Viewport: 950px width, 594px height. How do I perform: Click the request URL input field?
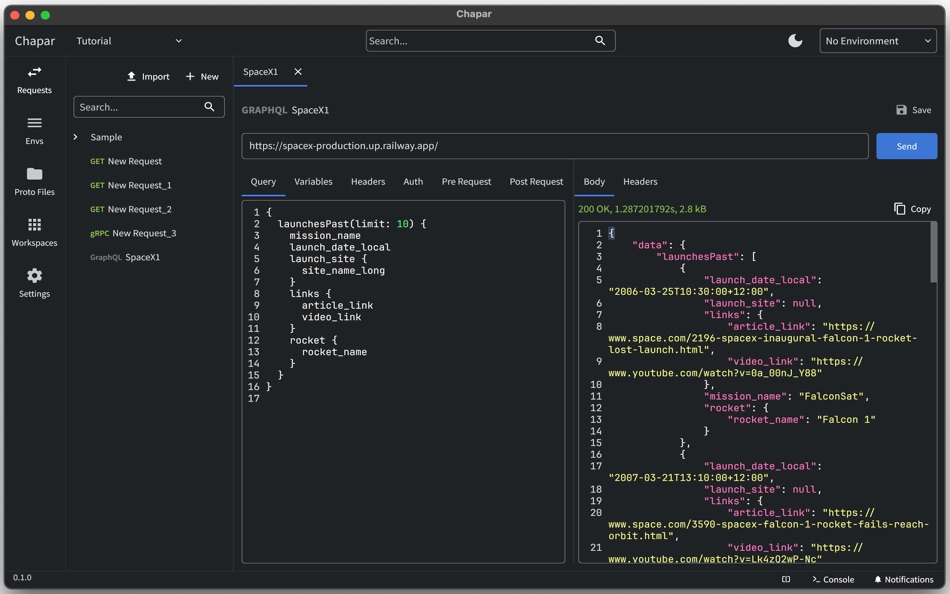pos(554,146)
